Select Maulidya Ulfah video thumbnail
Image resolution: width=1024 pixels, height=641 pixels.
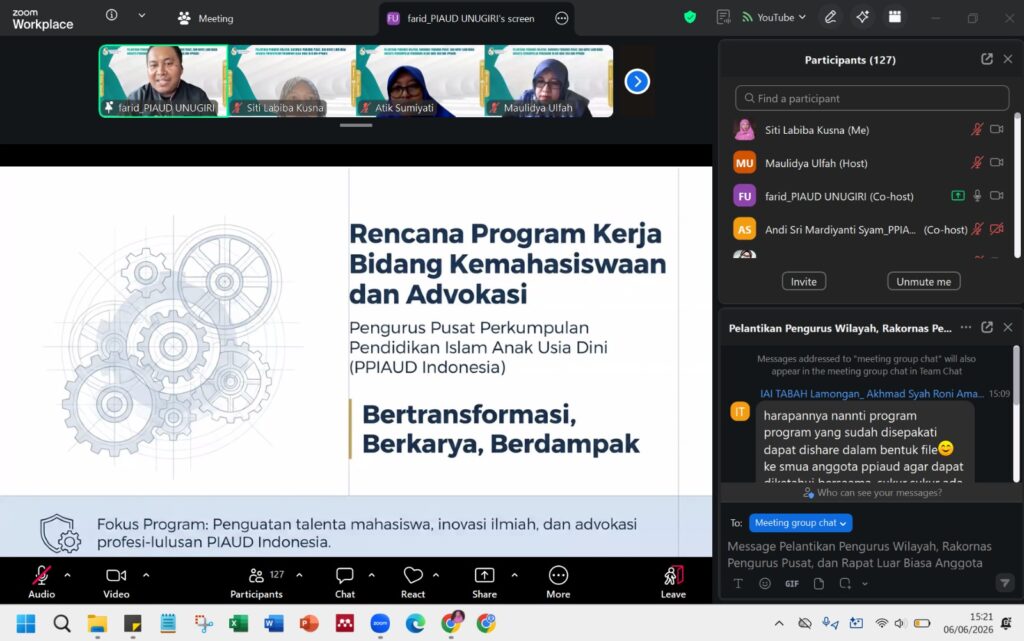click(x=549, y=81)
